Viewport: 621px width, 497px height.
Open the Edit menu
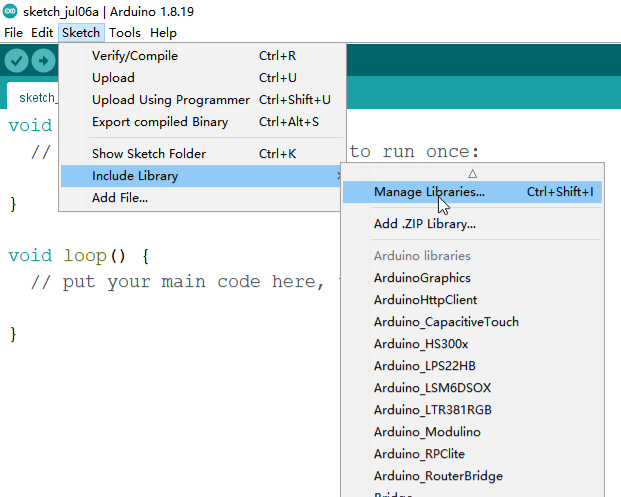42,32
